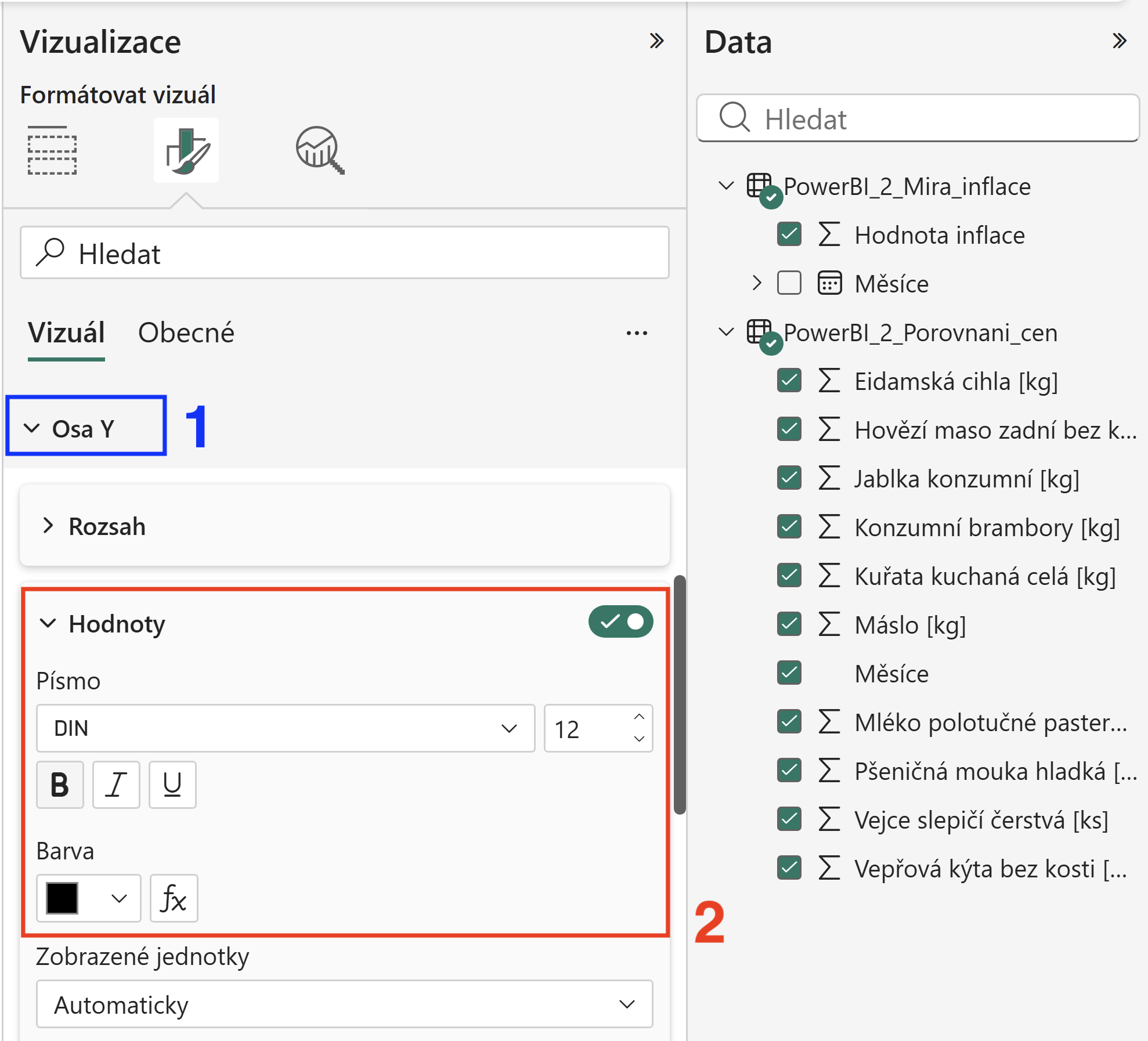Open the fx conditional formatting for Barva
The height and width of the screenshot is (1041, 1148).
click(x=174, y=898)
